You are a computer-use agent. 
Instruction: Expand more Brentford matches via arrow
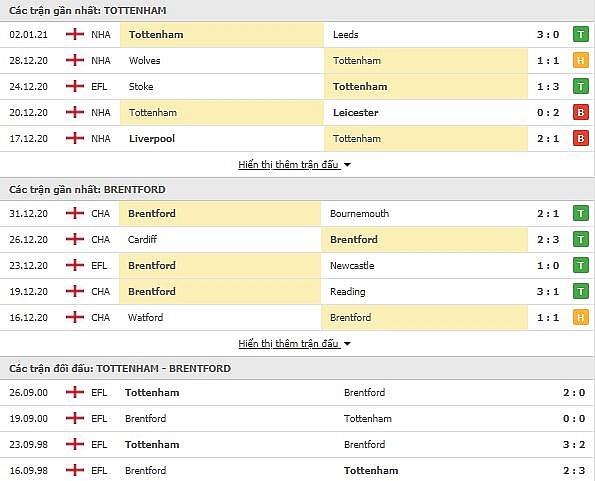pyautogui.click(x=347, y=344)
